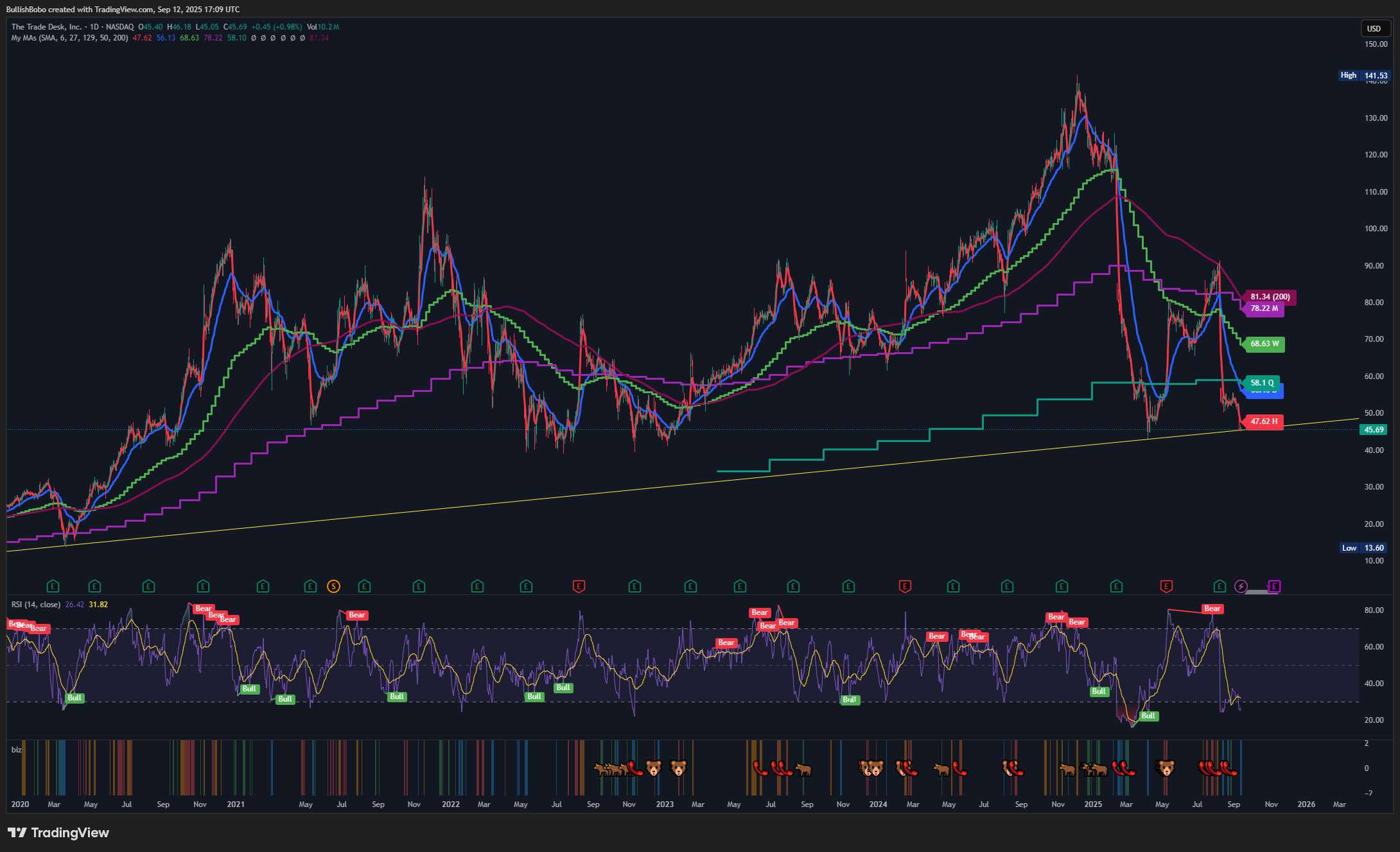The image size is (1400, 852).
Task: Click the Bear RSI label of July 2021
Action: [356, 615]
